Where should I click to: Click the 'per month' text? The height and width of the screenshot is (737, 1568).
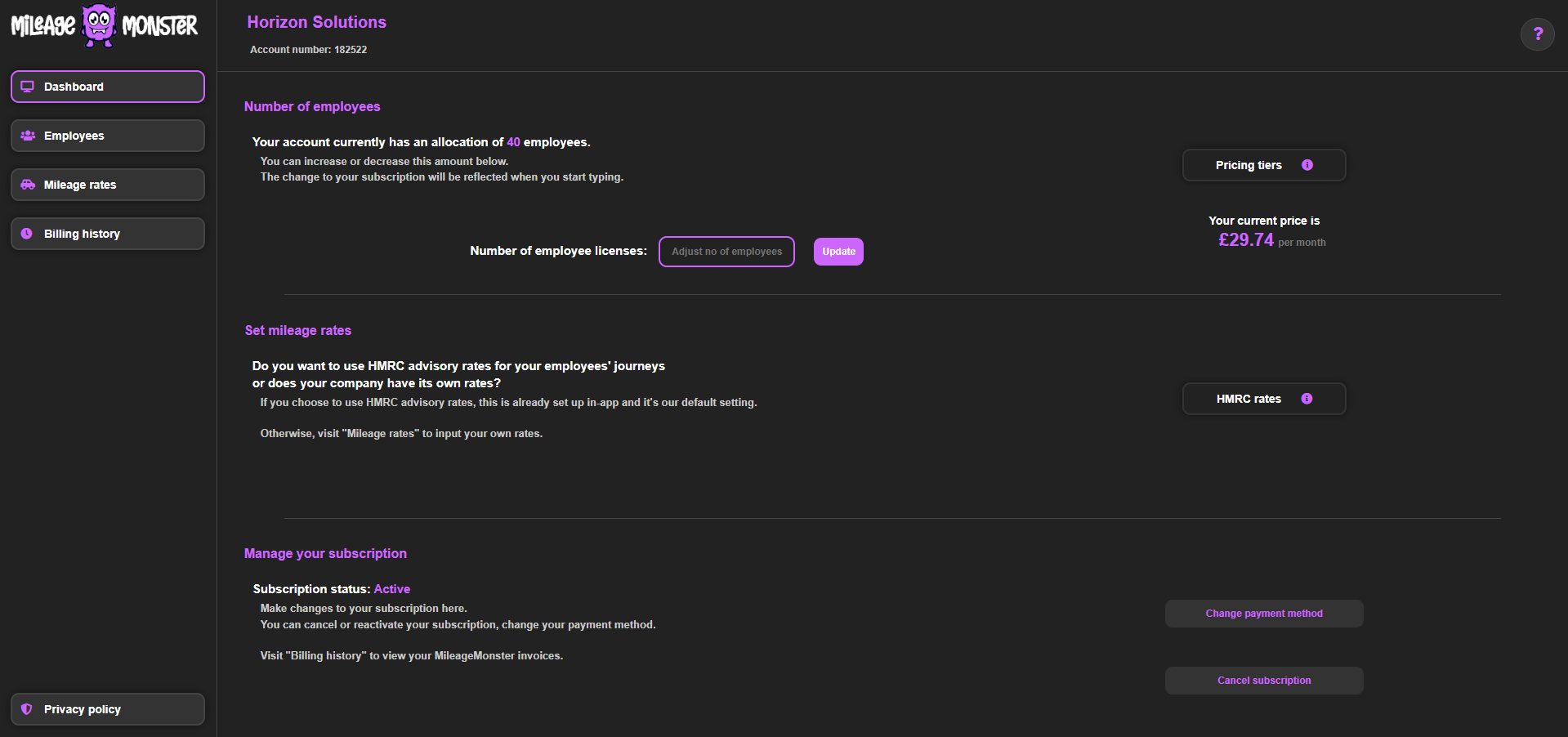(1302, 243)
